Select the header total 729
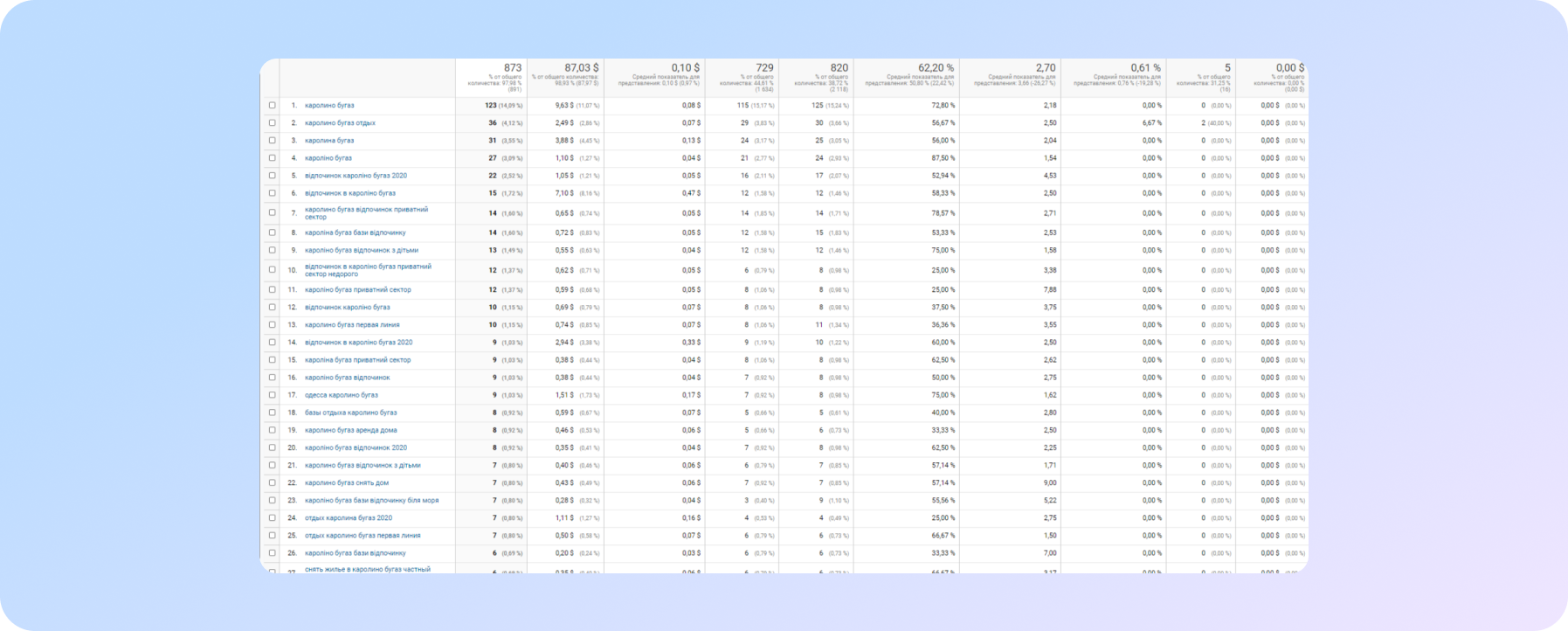 (765, 67)
